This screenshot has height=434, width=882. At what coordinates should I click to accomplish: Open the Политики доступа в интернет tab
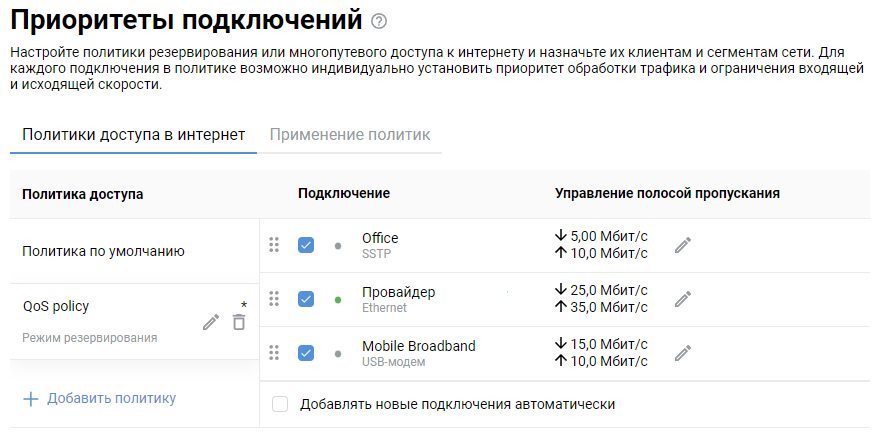coord(133,134)
